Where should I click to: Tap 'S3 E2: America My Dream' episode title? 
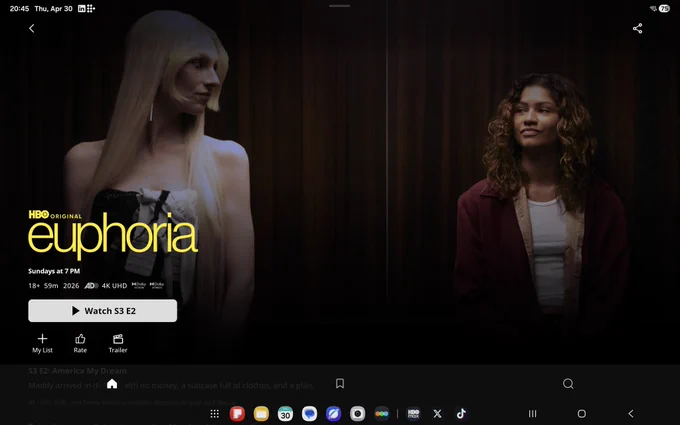pyautogui.click(x=78, y=371)
